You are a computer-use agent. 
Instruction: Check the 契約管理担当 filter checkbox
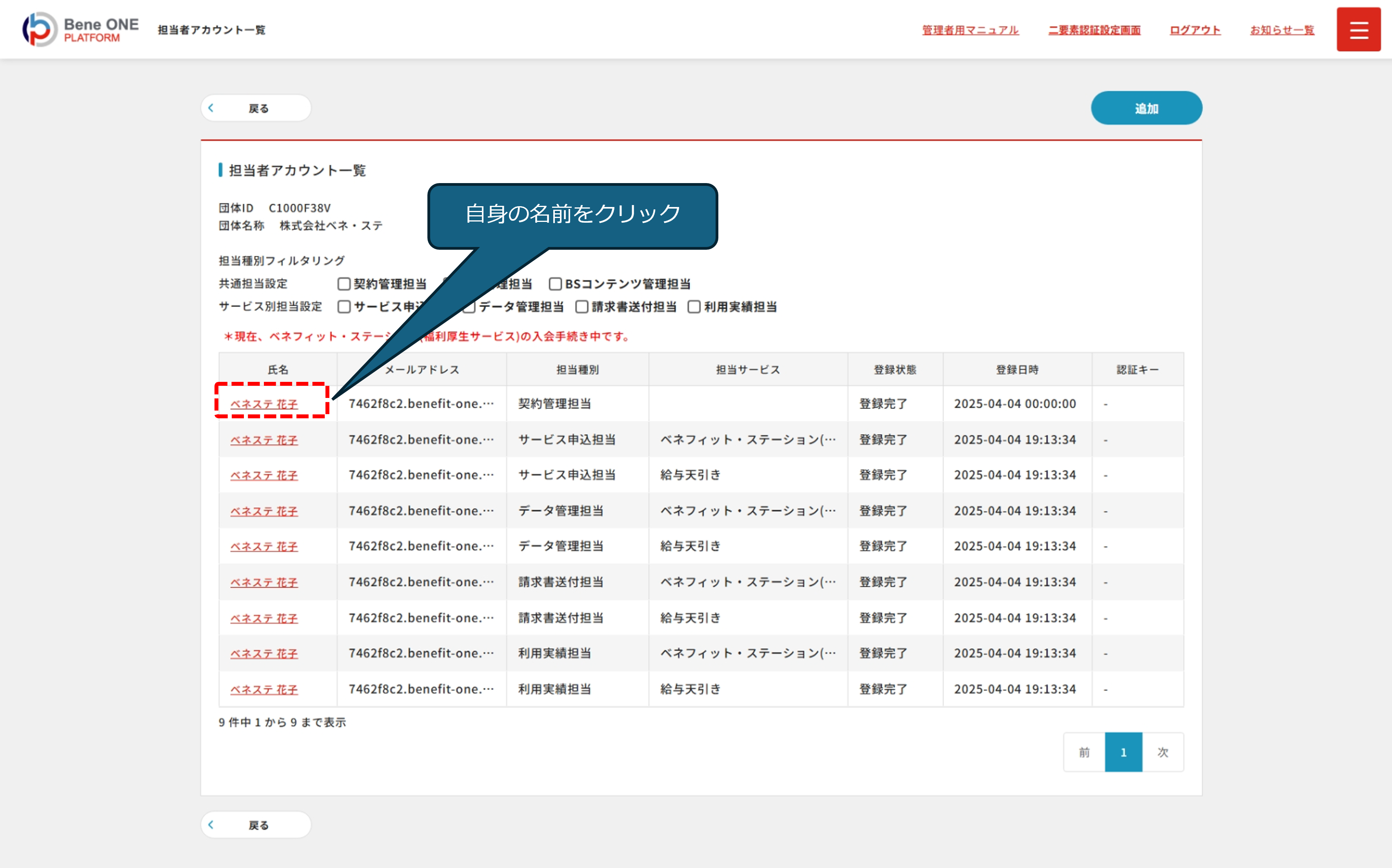(x=344, y=283)
